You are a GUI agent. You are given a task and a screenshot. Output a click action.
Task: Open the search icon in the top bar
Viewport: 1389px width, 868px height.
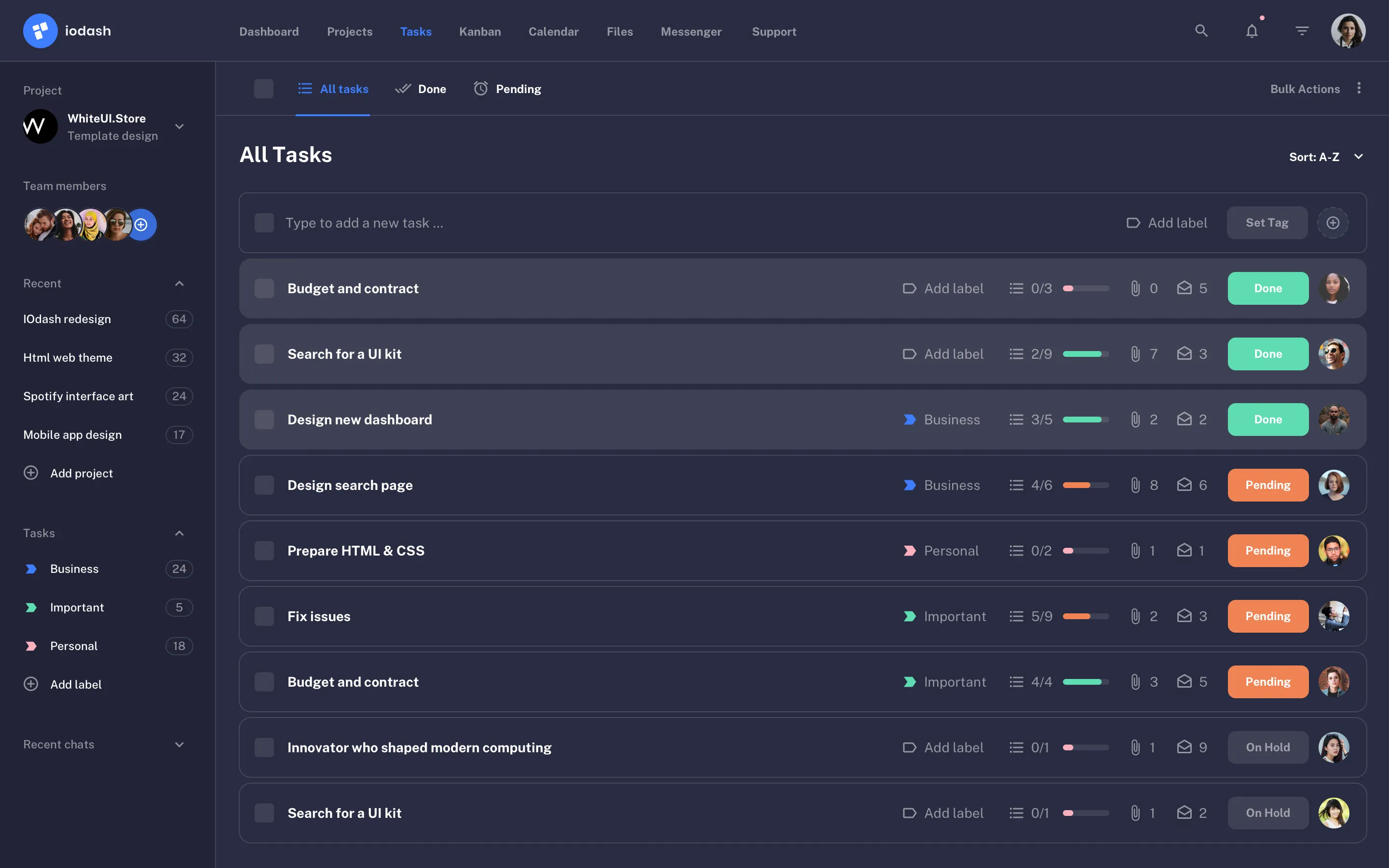(x=1201, y=31)
